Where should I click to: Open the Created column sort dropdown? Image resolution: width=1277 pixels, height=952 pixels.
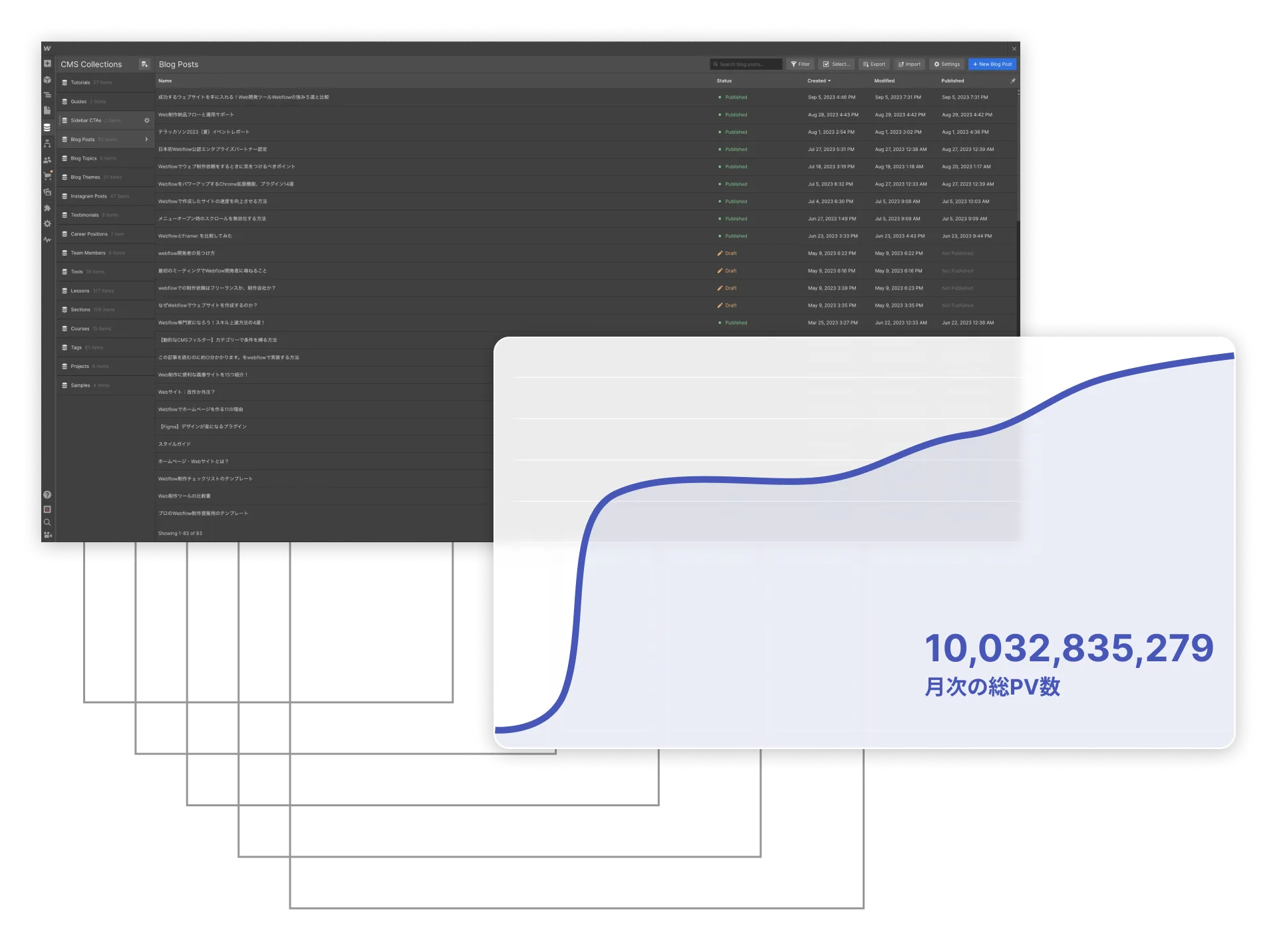click(x=820, y=80)
